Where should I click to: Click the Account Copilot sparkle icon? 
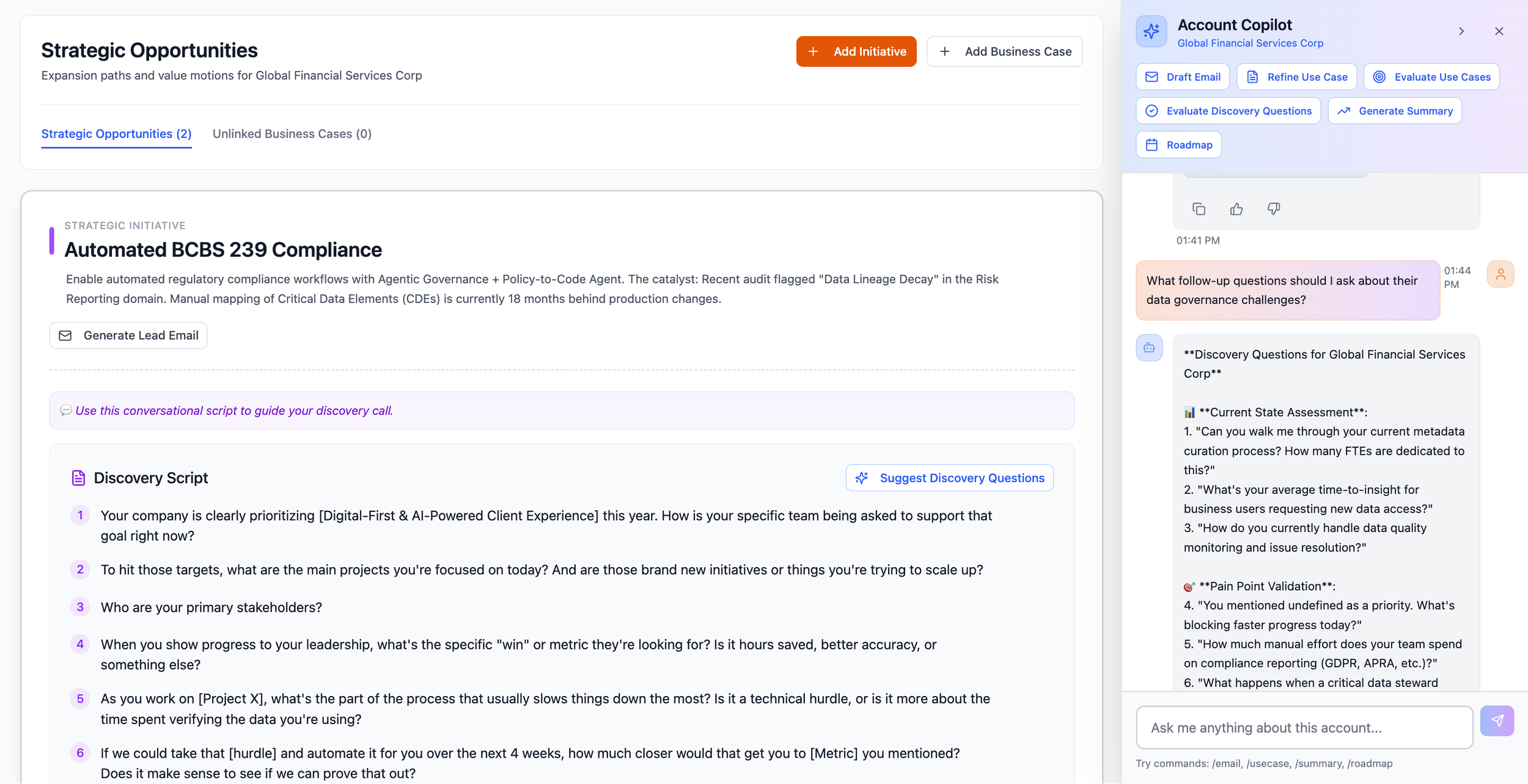click(1152, 32)
